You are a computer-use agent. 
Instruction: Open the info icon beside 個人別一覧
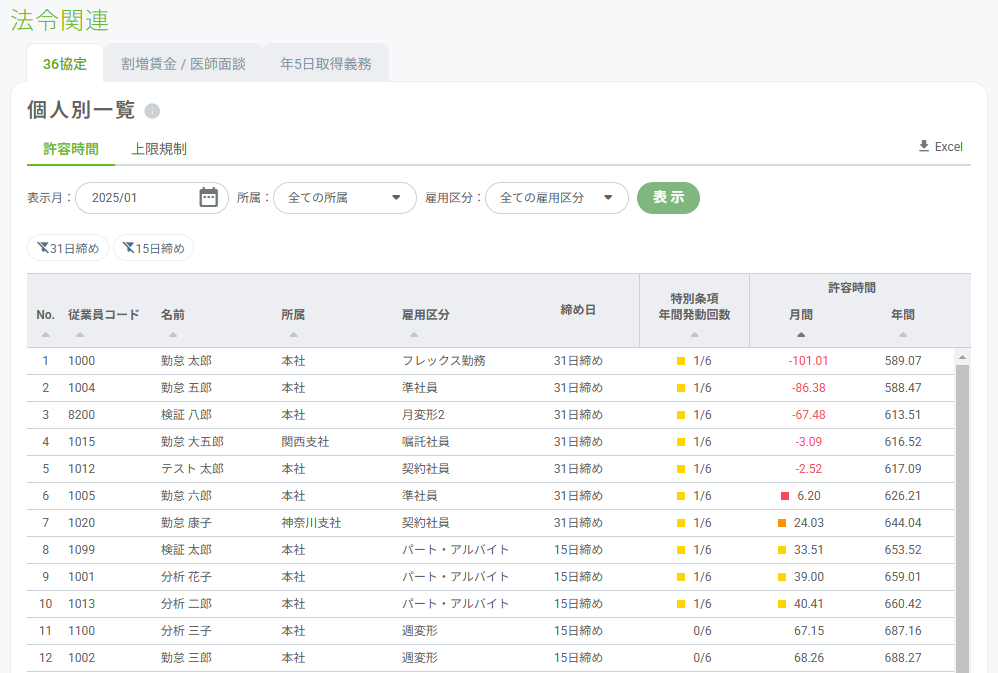152,111
